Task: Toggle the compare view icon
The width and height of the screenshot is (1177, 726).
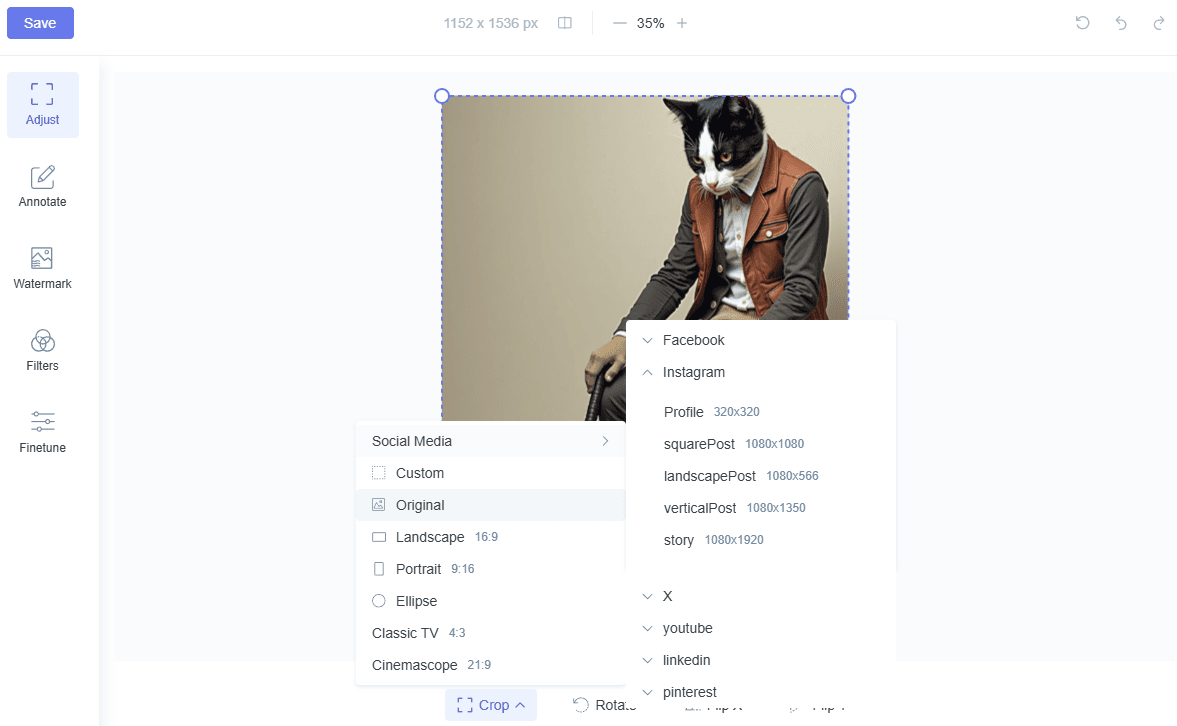Action: click(565, 23)
